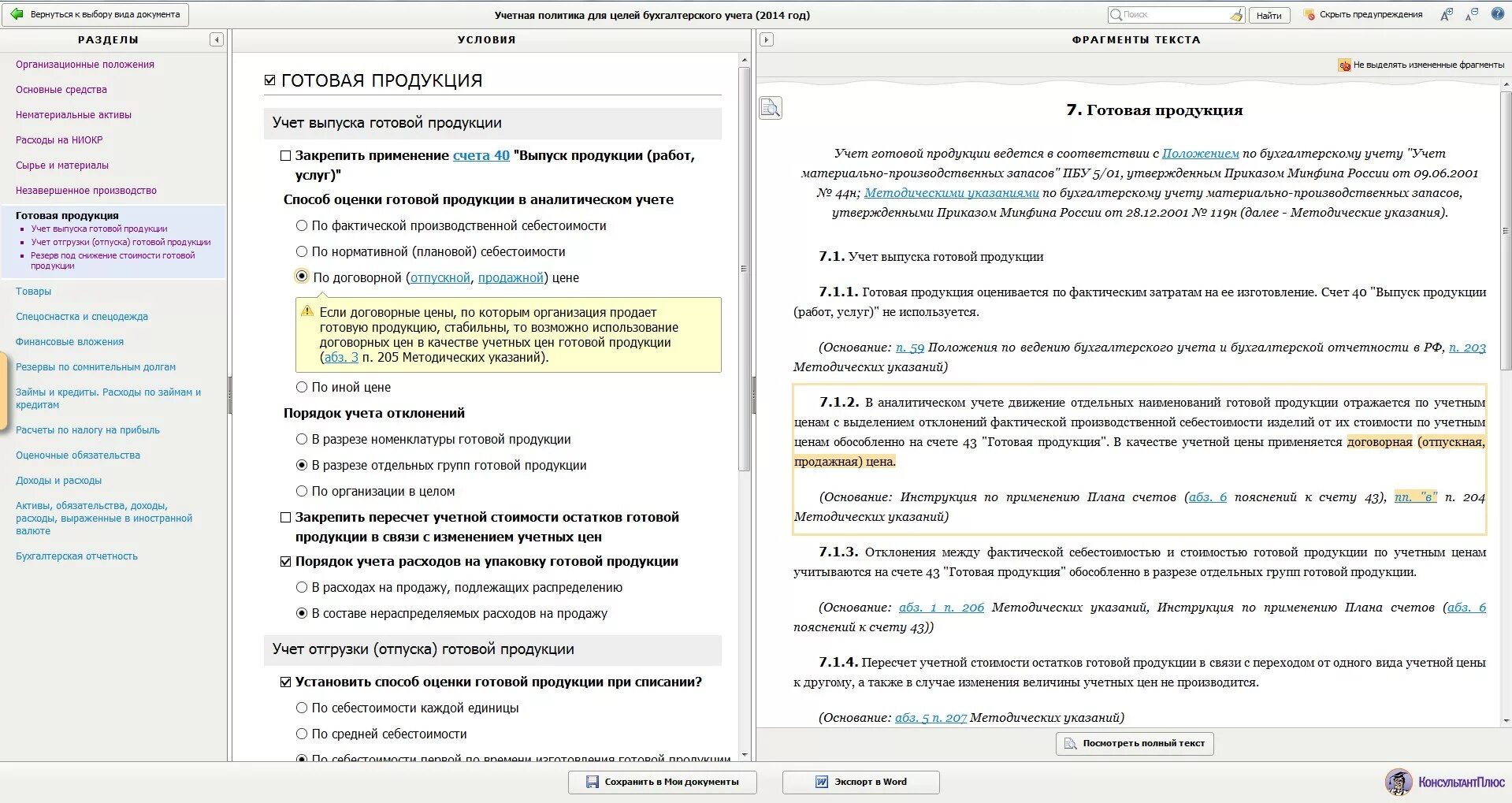
Task: Open 'абз. 3' link in yellow warning
Action: 341,357
